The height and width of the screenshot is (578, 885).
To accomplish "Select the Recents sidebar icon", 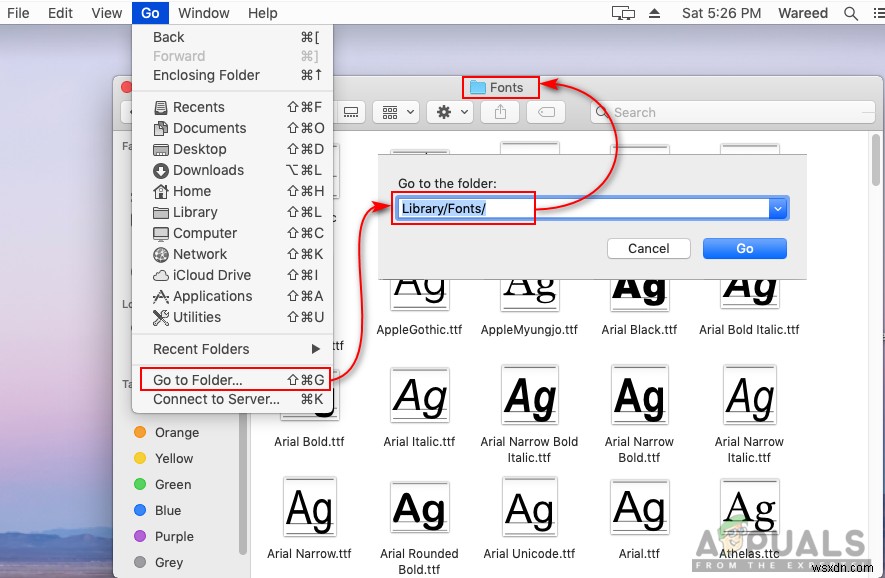I will click(162, 107).
